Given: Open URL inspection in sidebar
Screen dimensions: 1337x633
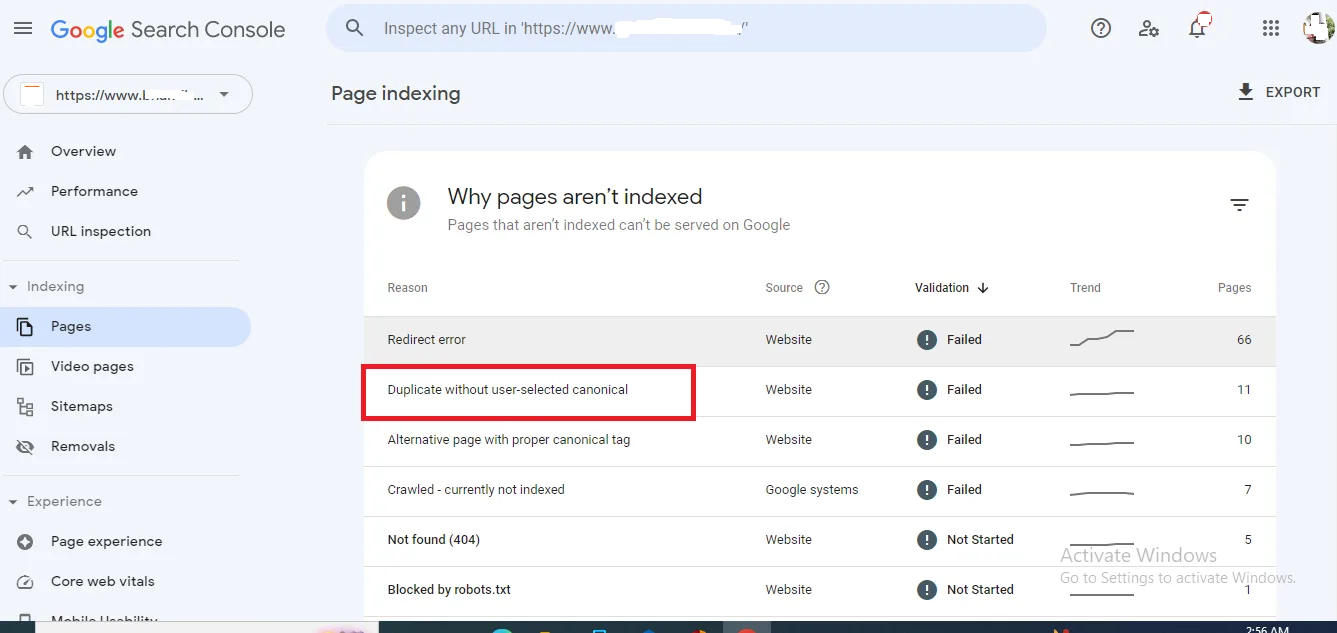Looking at the screenshot, I should pos(125,232).
